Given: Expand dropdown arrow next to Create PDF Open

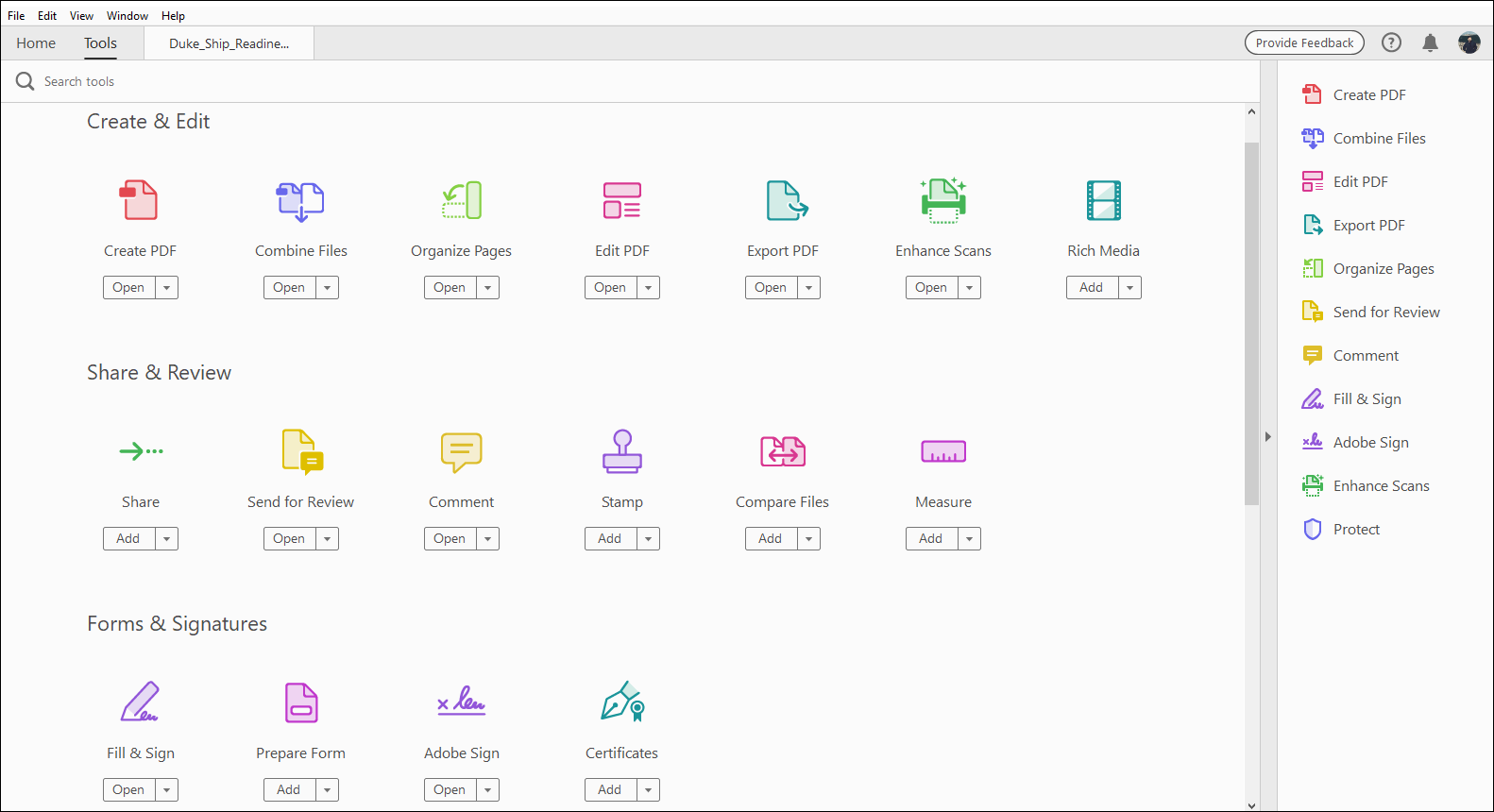Looking at the screenshot, I should coord(166,288).
